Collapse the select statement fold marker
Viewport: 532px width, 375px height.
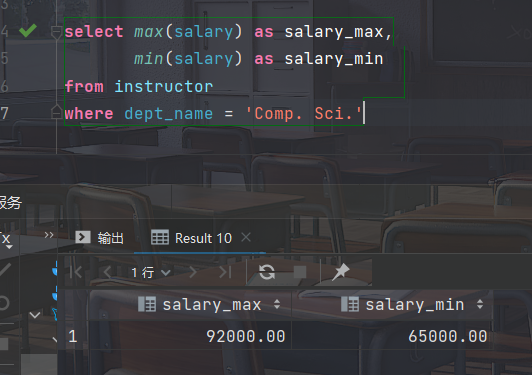tap(56, 32)
